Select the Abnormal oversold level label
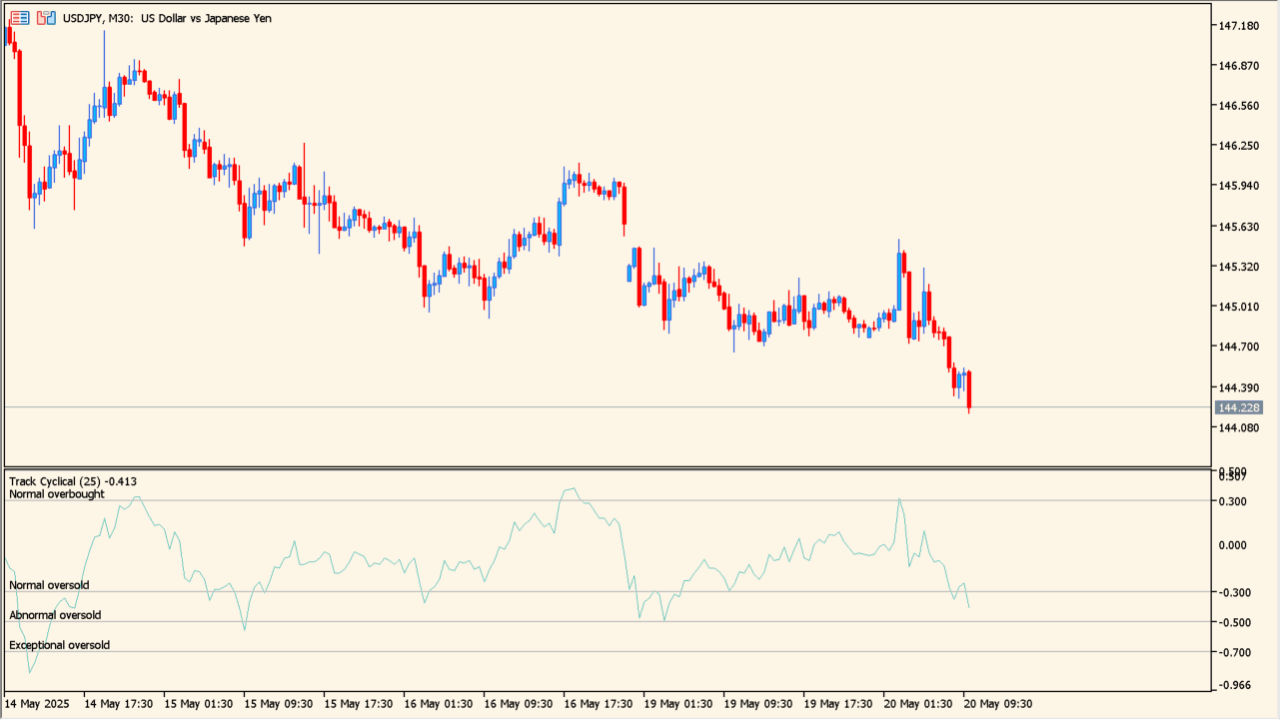Screen dimensions: 1280x720 click(55, 615)
